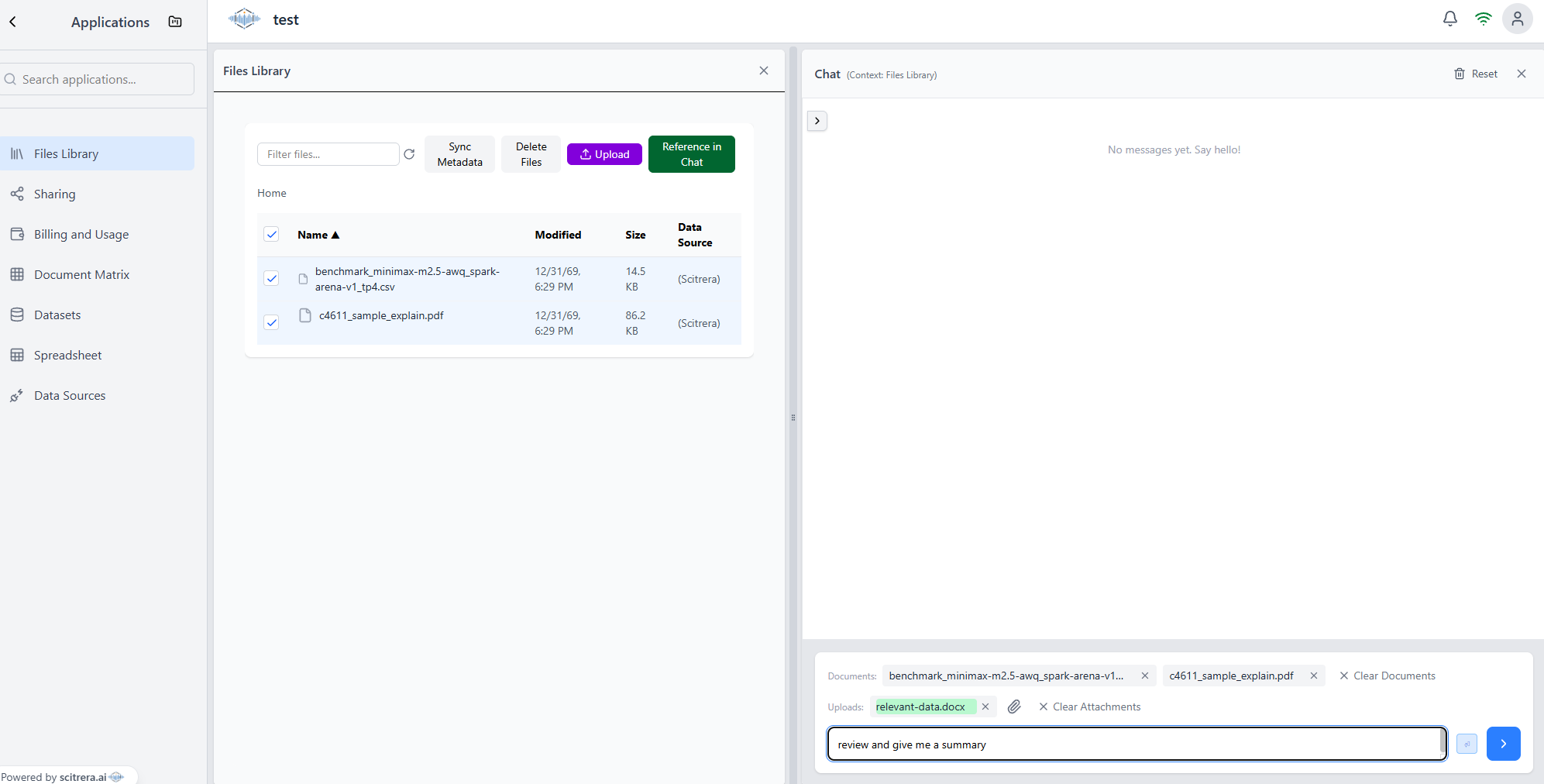Open the Spreadsheet section
Viewport: 1544px width, 784px height.
(97, 355)
